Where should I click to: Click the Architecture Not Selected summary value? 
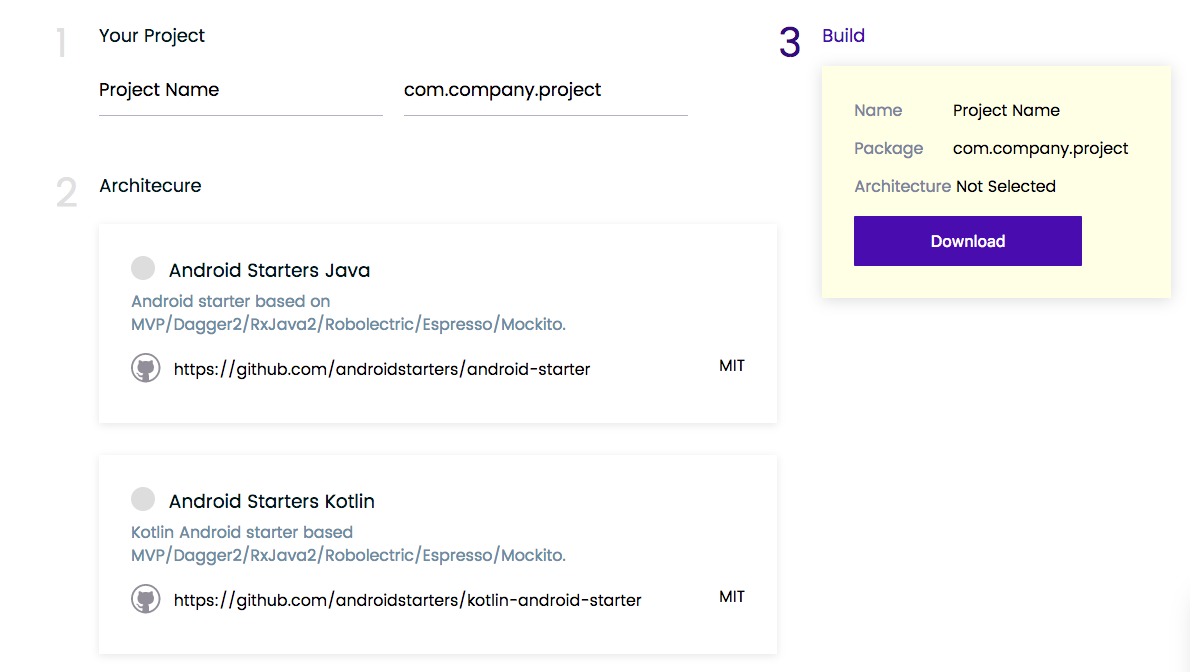(x=1005, y=187)
